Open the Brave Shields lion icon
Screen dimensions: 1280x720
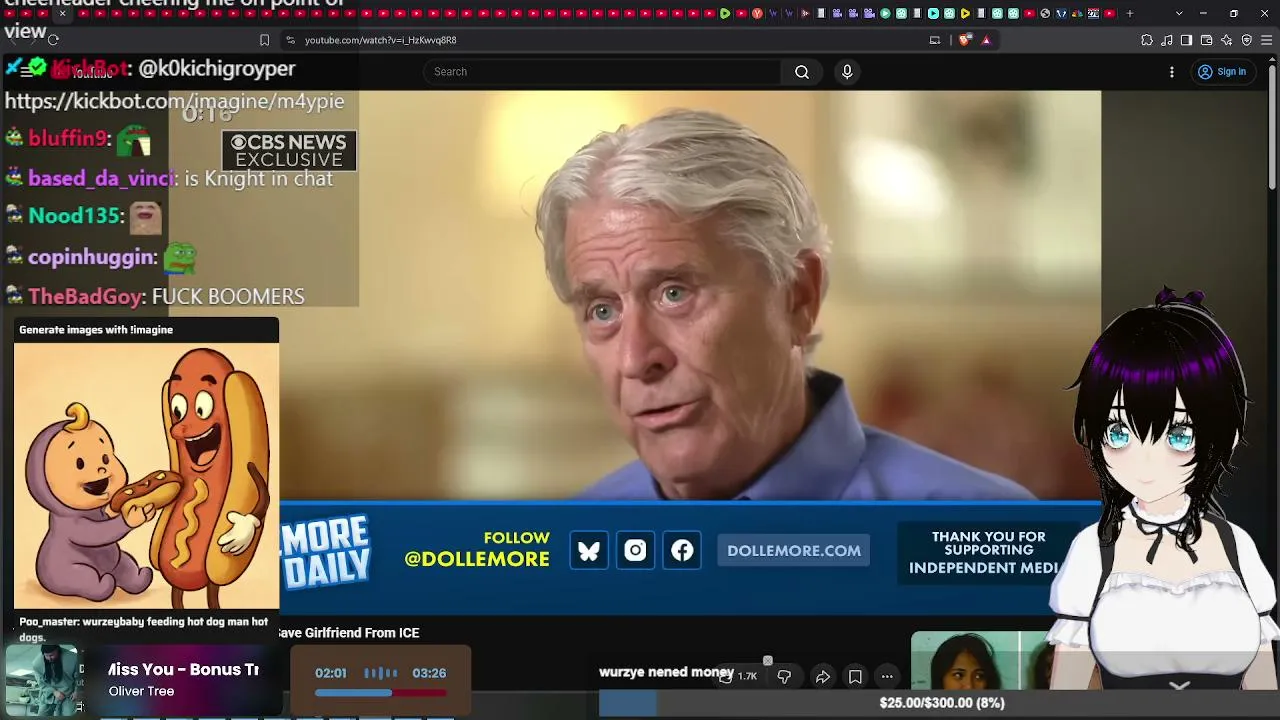964,40
